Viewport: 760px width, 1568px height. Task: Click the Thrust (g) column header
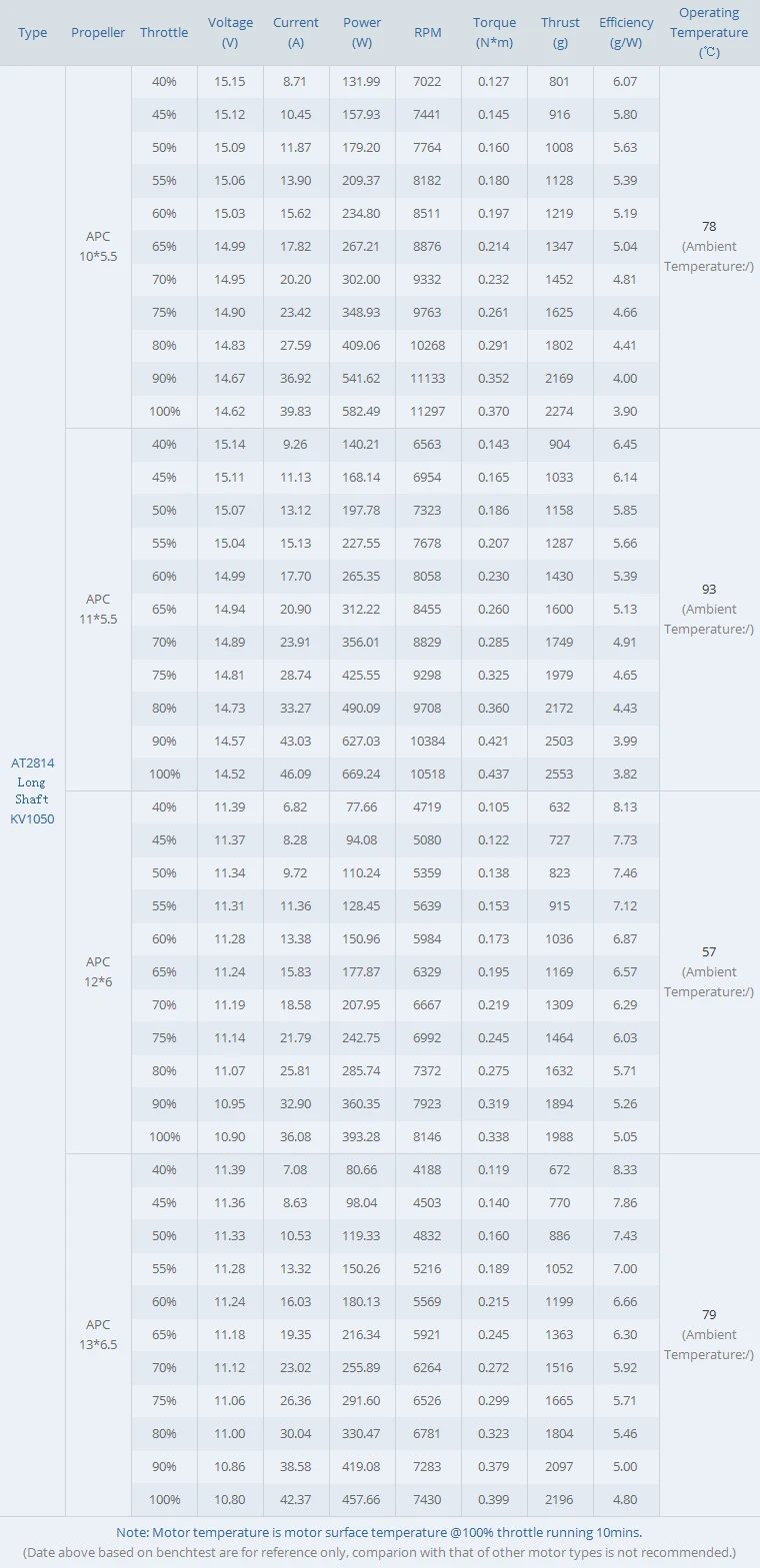pos(560,33)
